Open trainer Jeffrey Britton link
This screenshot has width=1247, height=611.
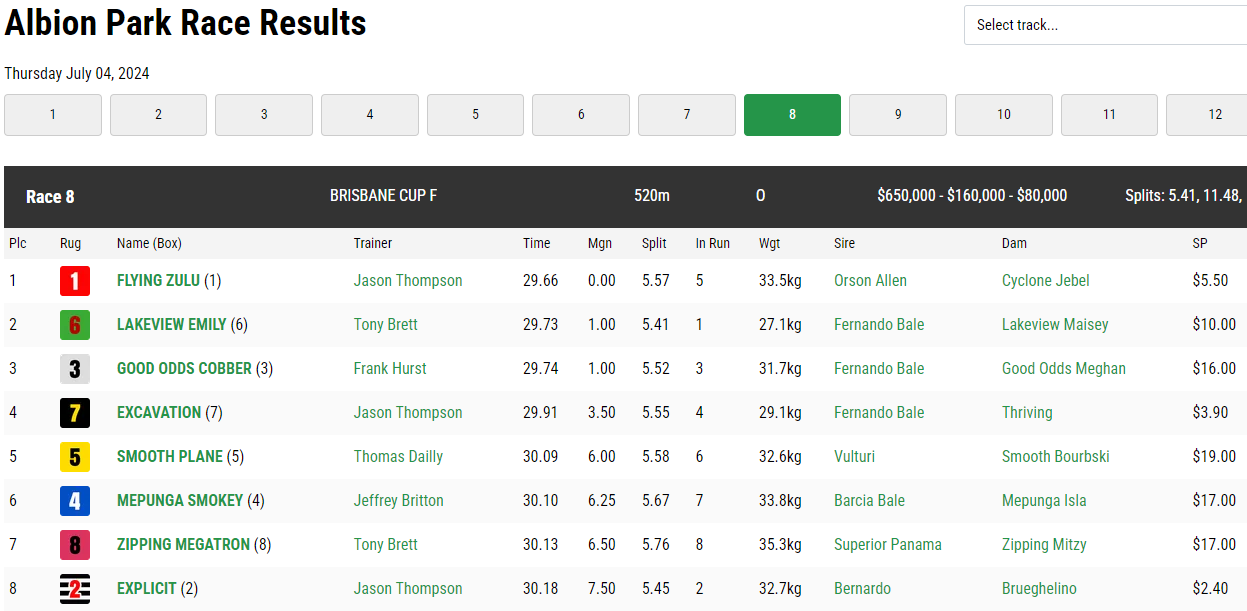[398, 501]
